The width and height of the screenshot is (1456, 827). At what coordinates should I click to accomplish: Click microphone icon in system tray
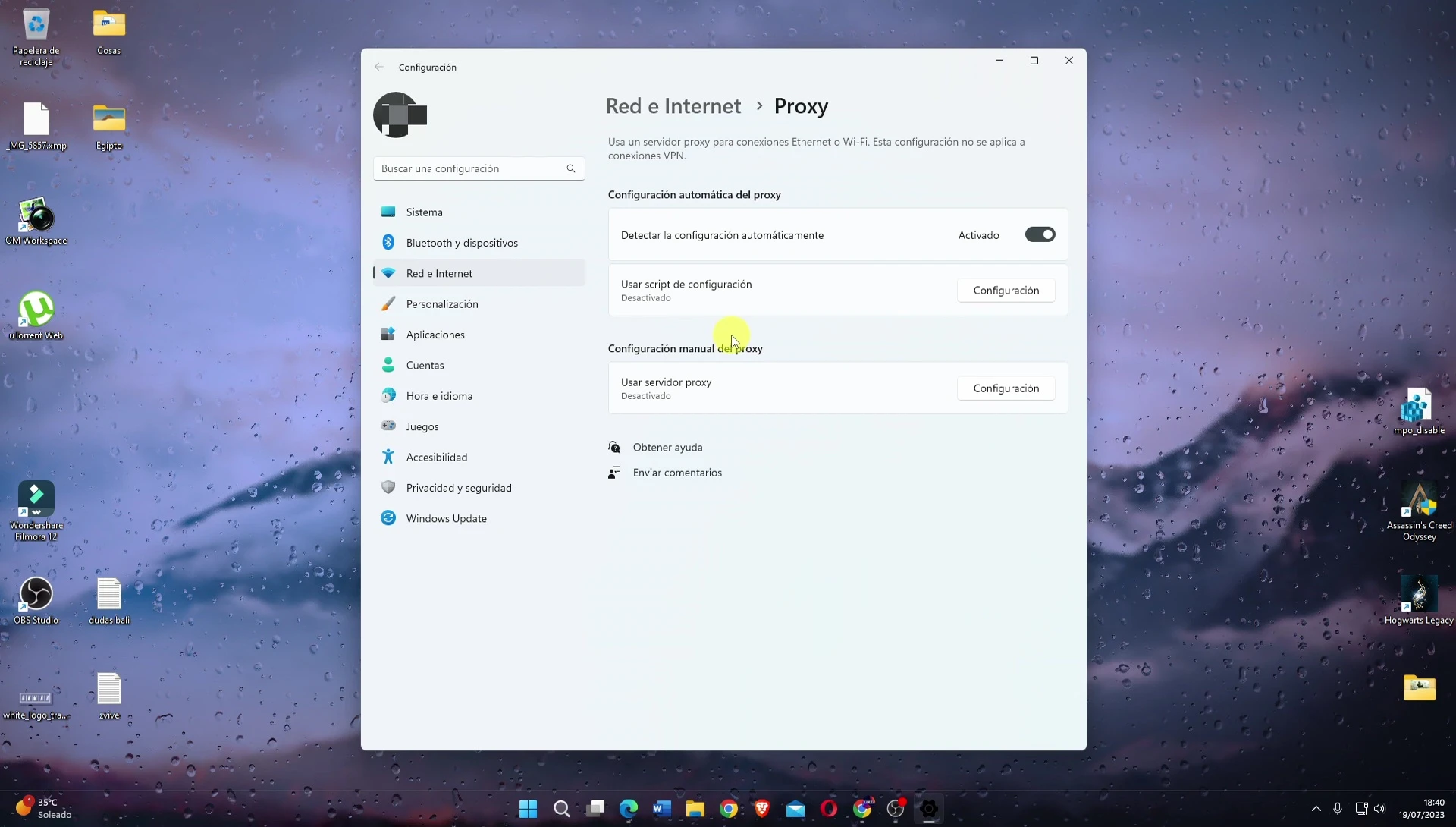coord(1338,809)
